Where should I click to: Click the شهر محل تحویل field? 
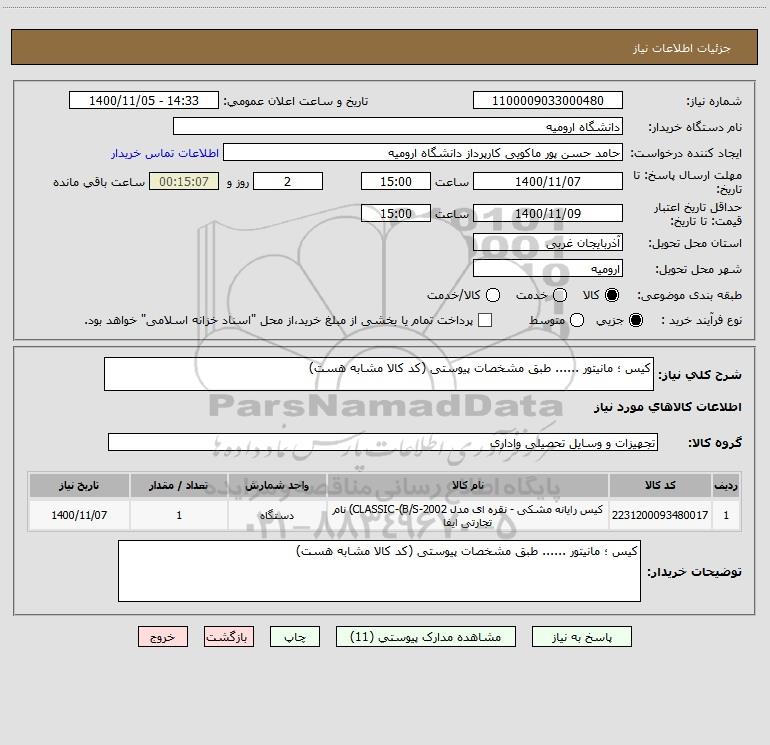[x=548, y=268]
